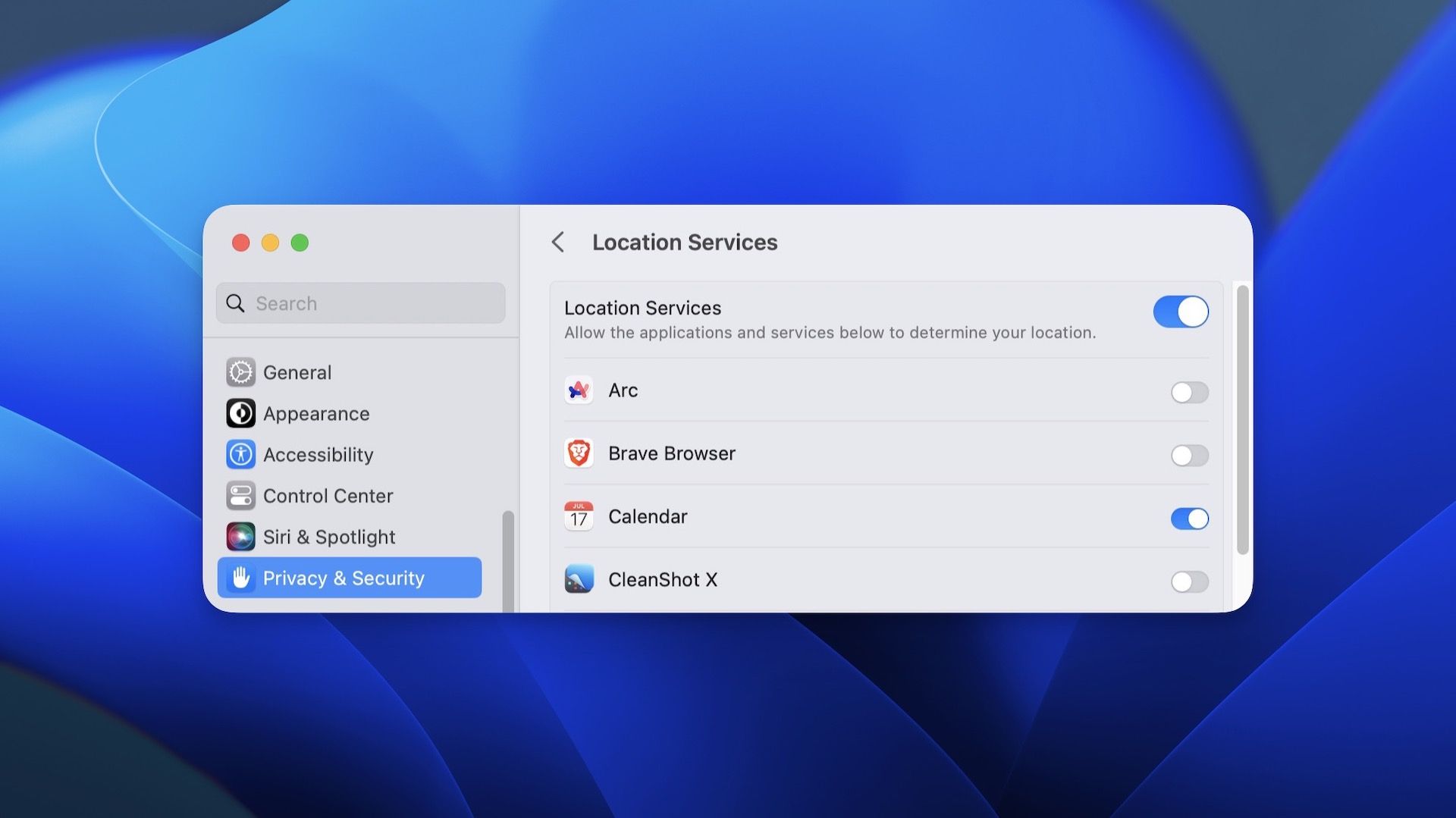Select the Appearance icon in sidebar

[240, 413]
